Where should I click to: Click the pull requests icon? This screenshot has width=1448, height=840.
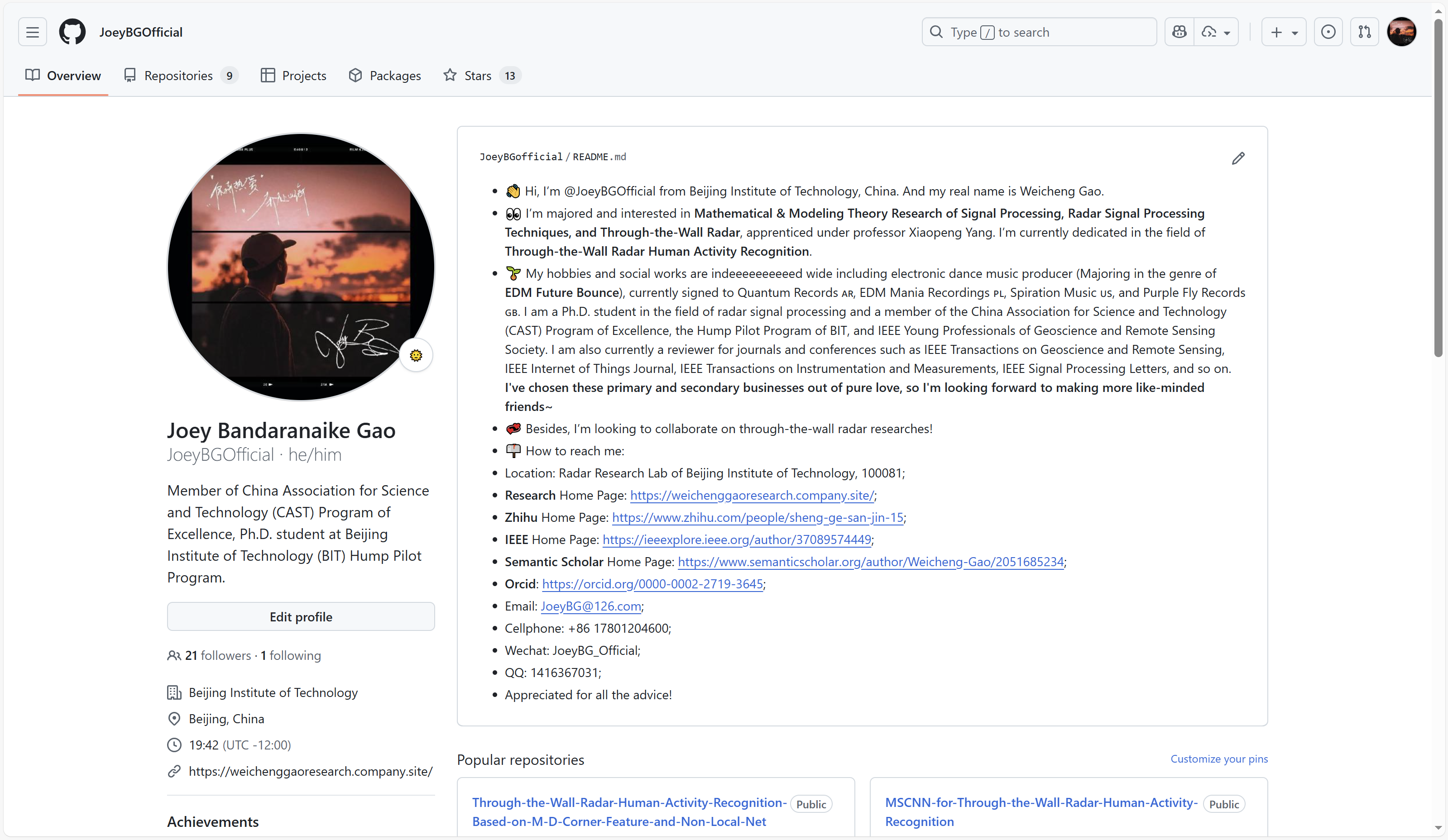pos(1365,32)
